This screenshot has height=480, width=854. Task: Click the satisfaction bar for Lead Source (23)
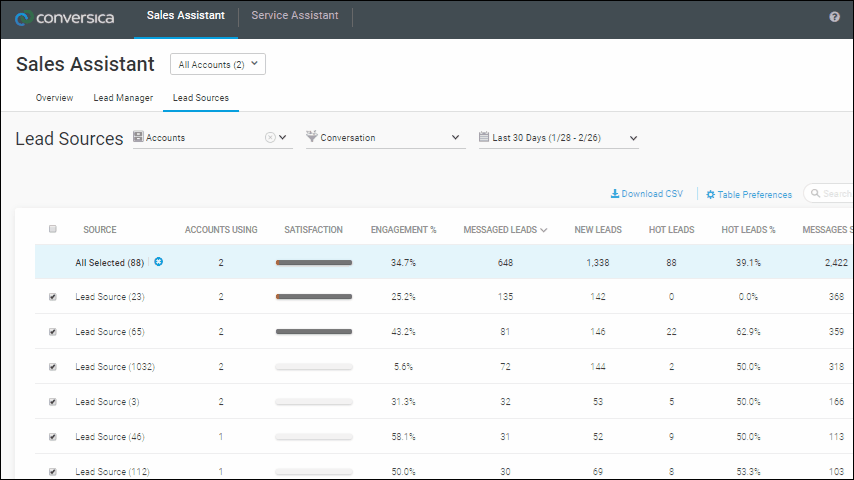pos(314,297)
